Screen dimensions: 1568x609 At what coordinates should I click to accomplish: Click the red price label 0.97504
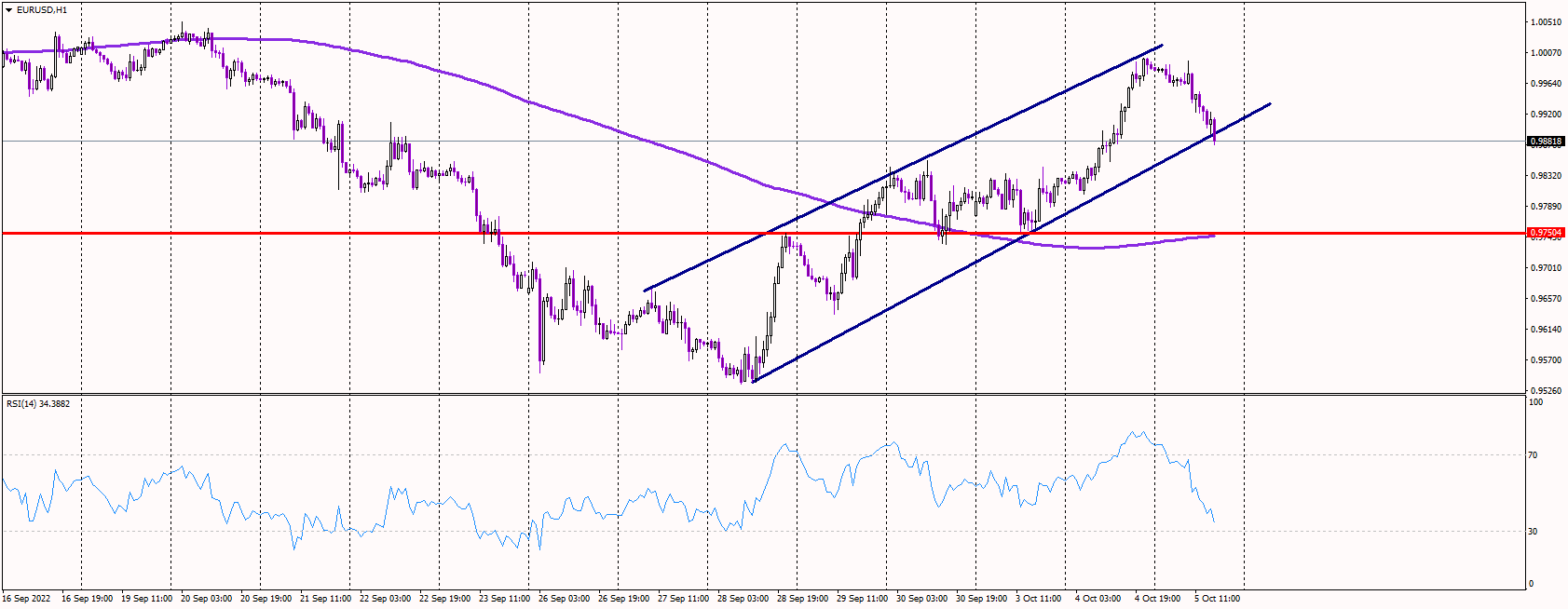(x=1546, y=233)
